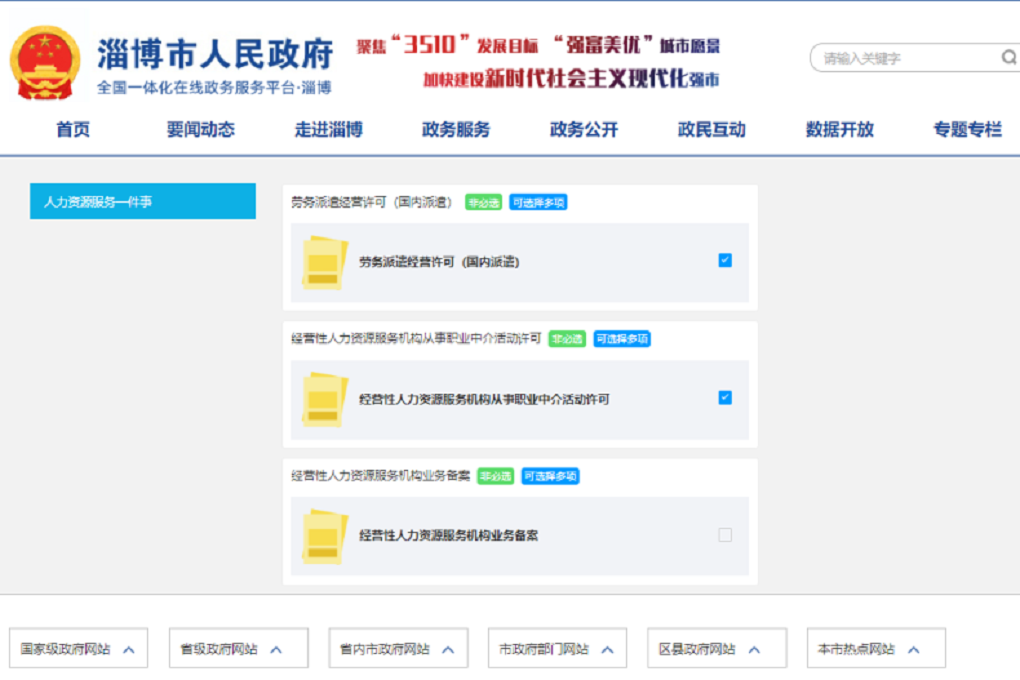Click the keyword search input field
1020x680 pixels.
(x=905, y=58)
